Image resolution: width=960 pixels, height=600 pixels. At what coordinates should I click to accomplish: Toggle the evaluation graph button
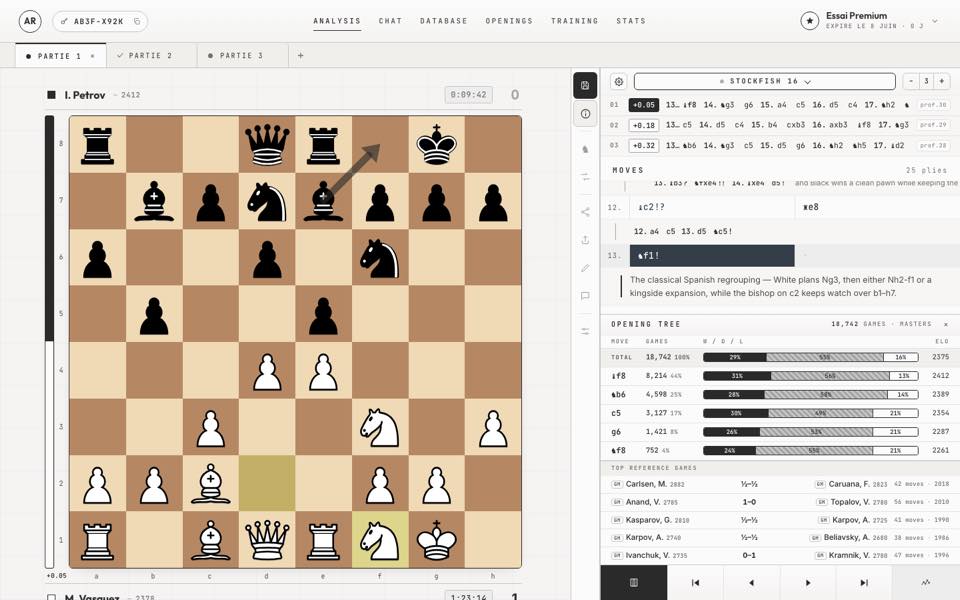click(x=926, y=583)
